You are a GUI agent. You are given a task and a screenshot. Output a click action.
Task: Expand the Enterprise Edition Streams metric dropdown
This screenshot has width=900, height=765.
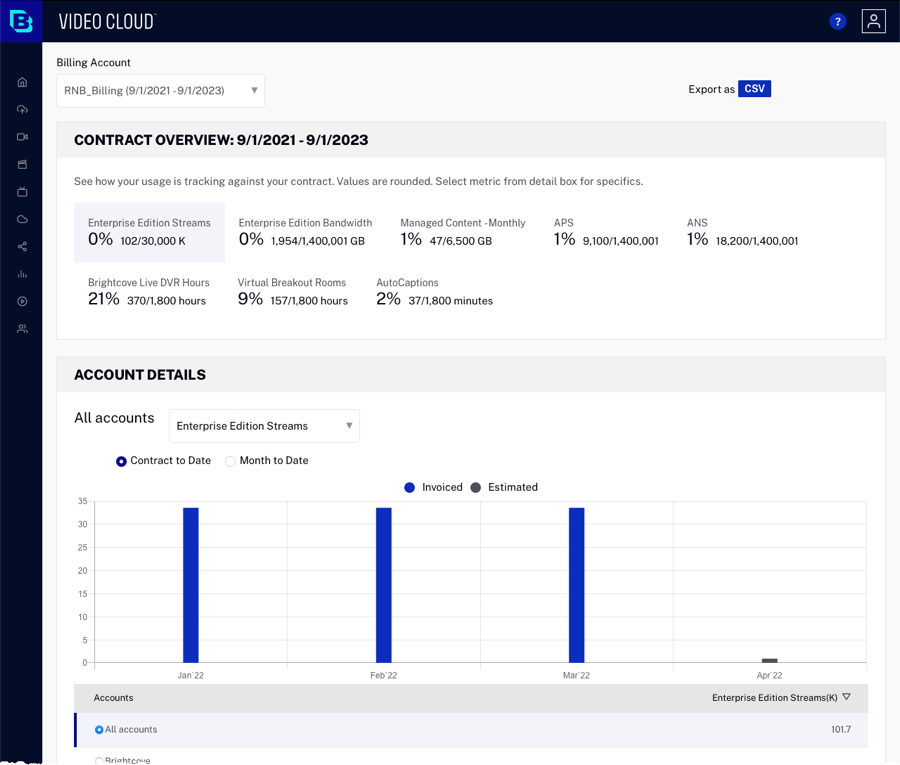pos(264,426)
